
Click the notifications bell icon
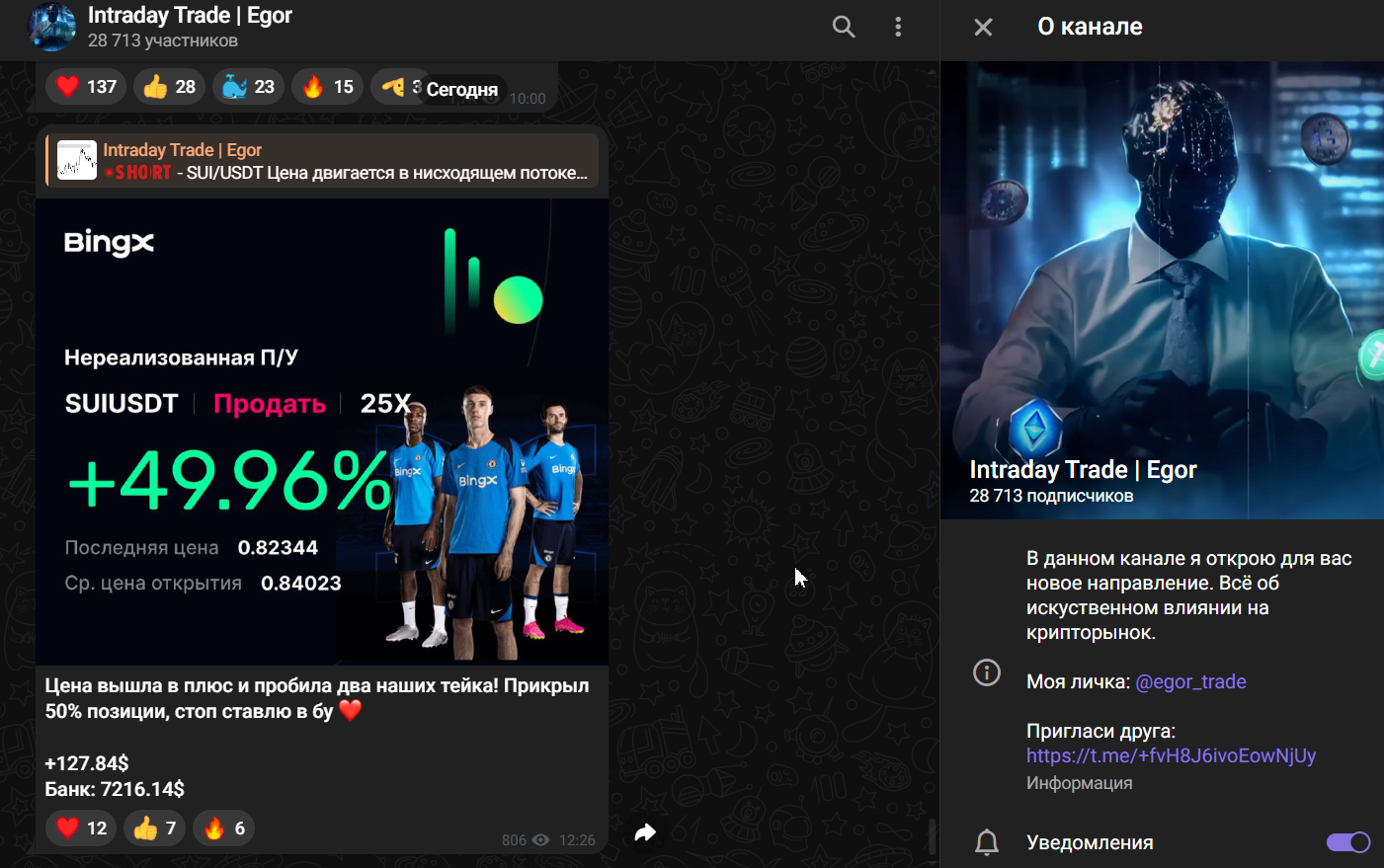[987, 842]
